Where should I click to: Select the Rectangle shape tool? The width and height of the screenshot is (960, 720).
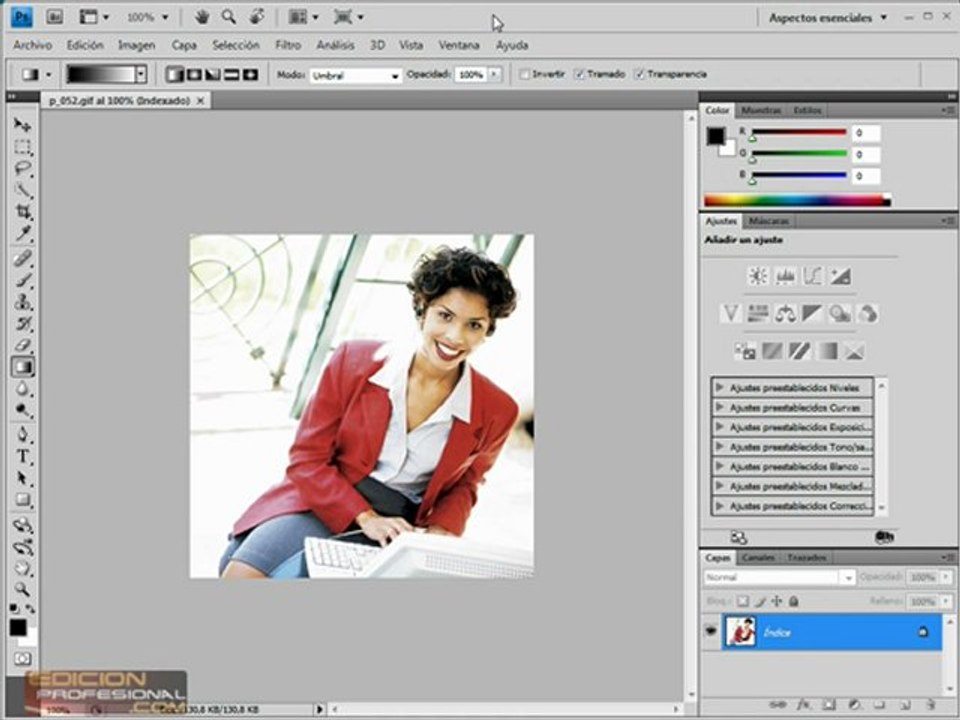[23, 500]
